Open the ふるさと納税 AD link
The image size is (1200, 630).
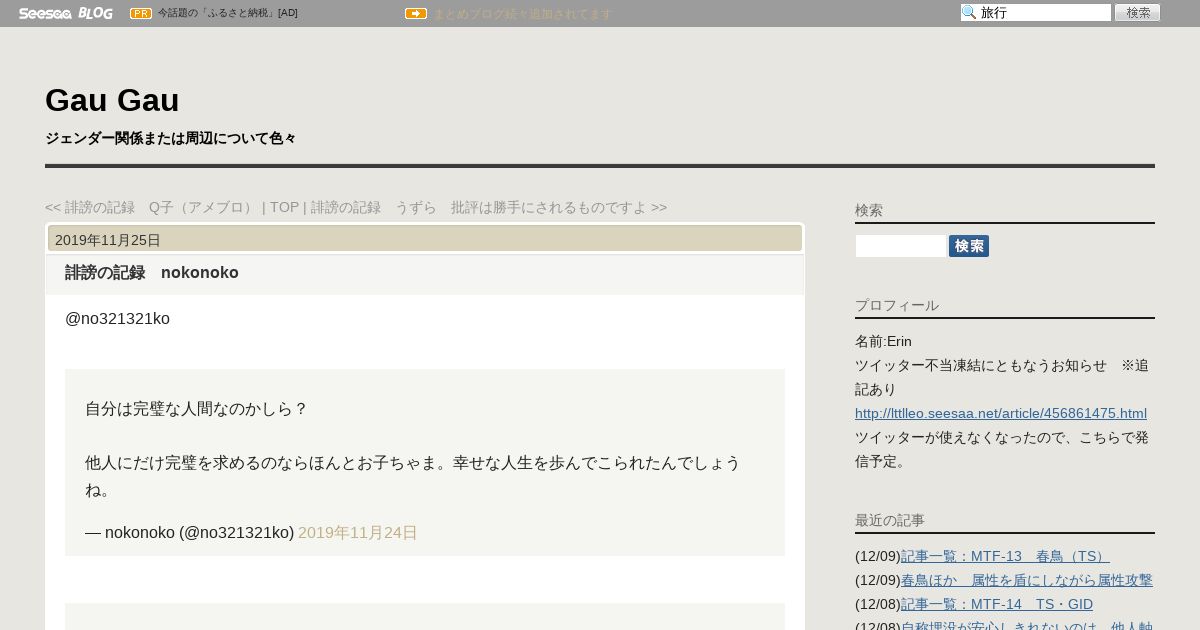click(x=227, y=13)
